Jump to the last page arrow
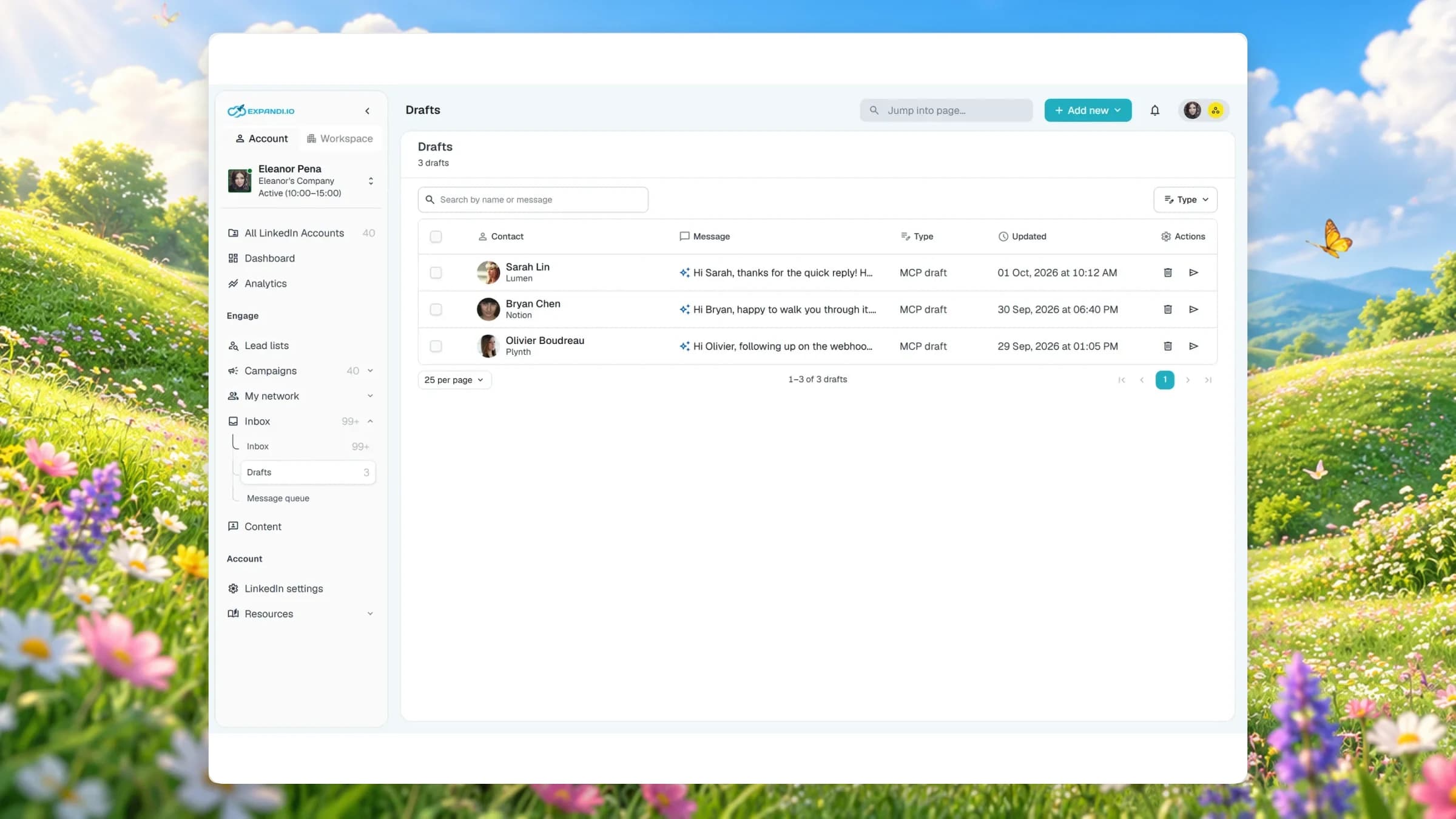Image resolution: width=1456 pixels, height=819 pixels. point(1208,380)
